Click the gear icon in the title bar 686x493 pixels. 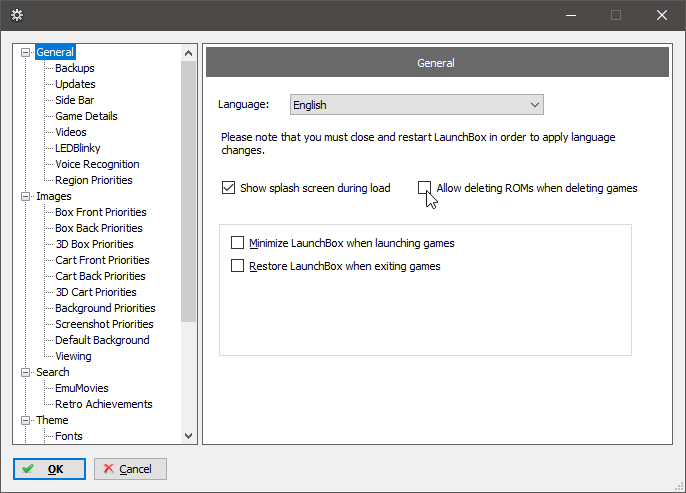point(17,15)
